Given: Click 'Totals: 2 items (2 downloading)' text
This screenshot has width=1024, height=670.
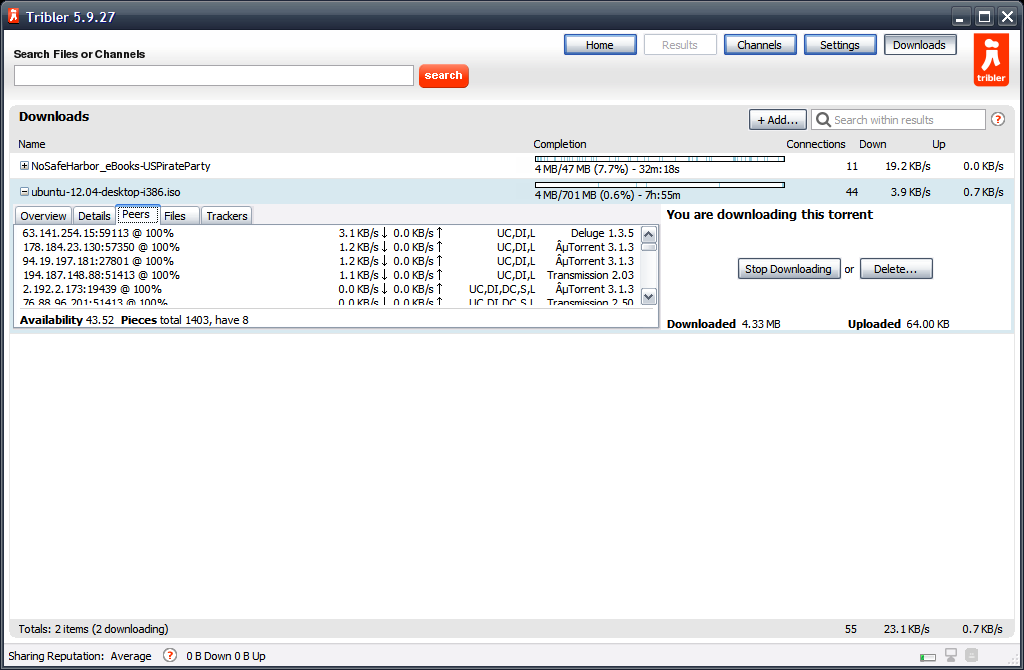Looking at the screenshot, I should (93, 629).
